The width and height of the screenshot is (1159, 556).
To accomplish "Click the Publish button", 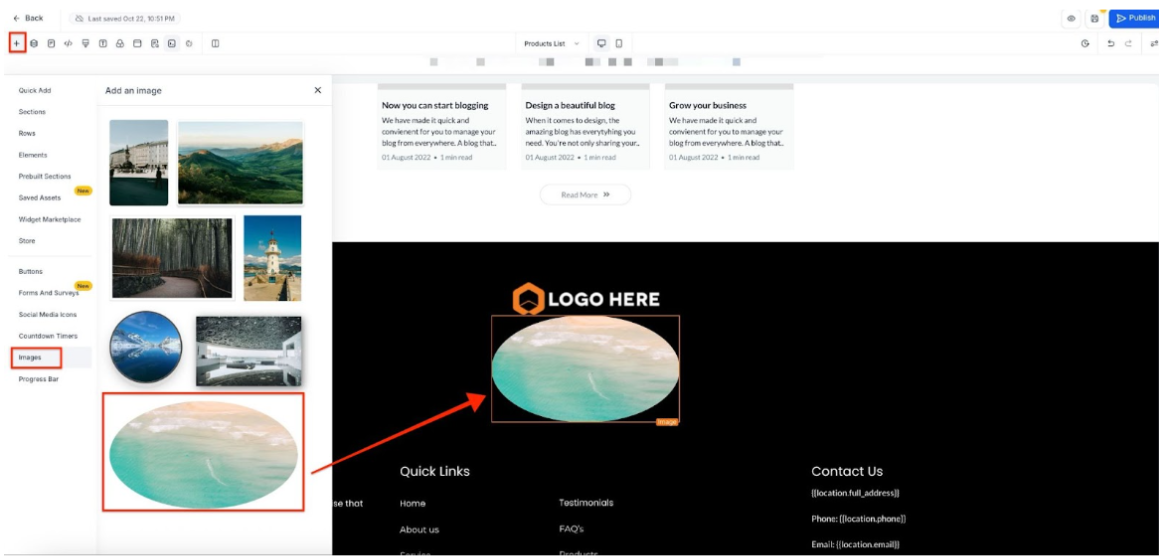I will (1135, 18).
